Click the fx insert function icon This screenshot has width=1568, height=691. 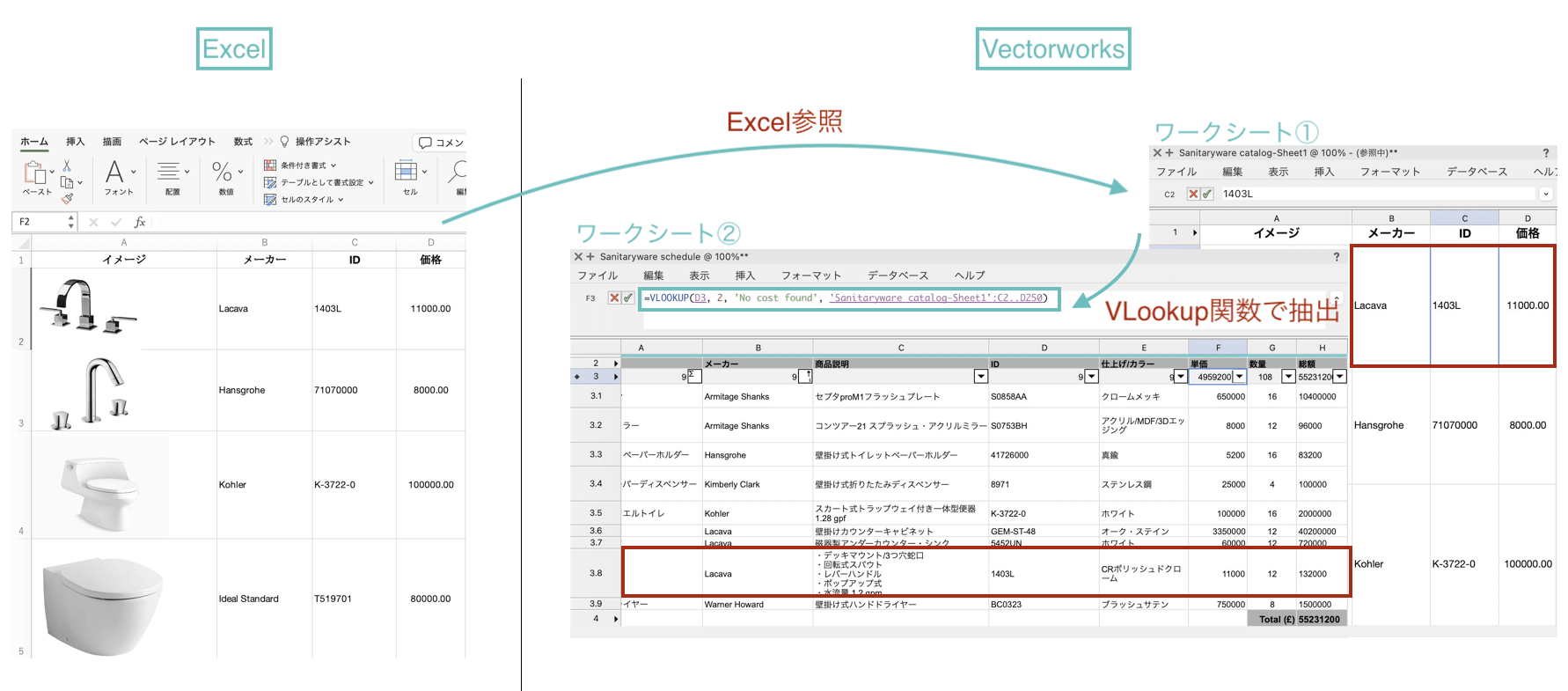pyautogui.click(x=139, y=223)
